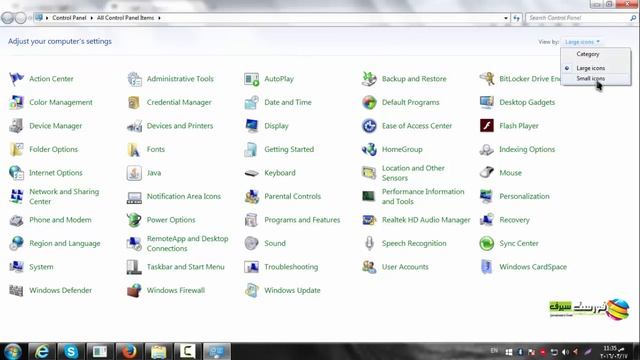Open the Windows Start button
Image resolution: width=640 pixels, height=360 pixels.
(x=13, y=351)
